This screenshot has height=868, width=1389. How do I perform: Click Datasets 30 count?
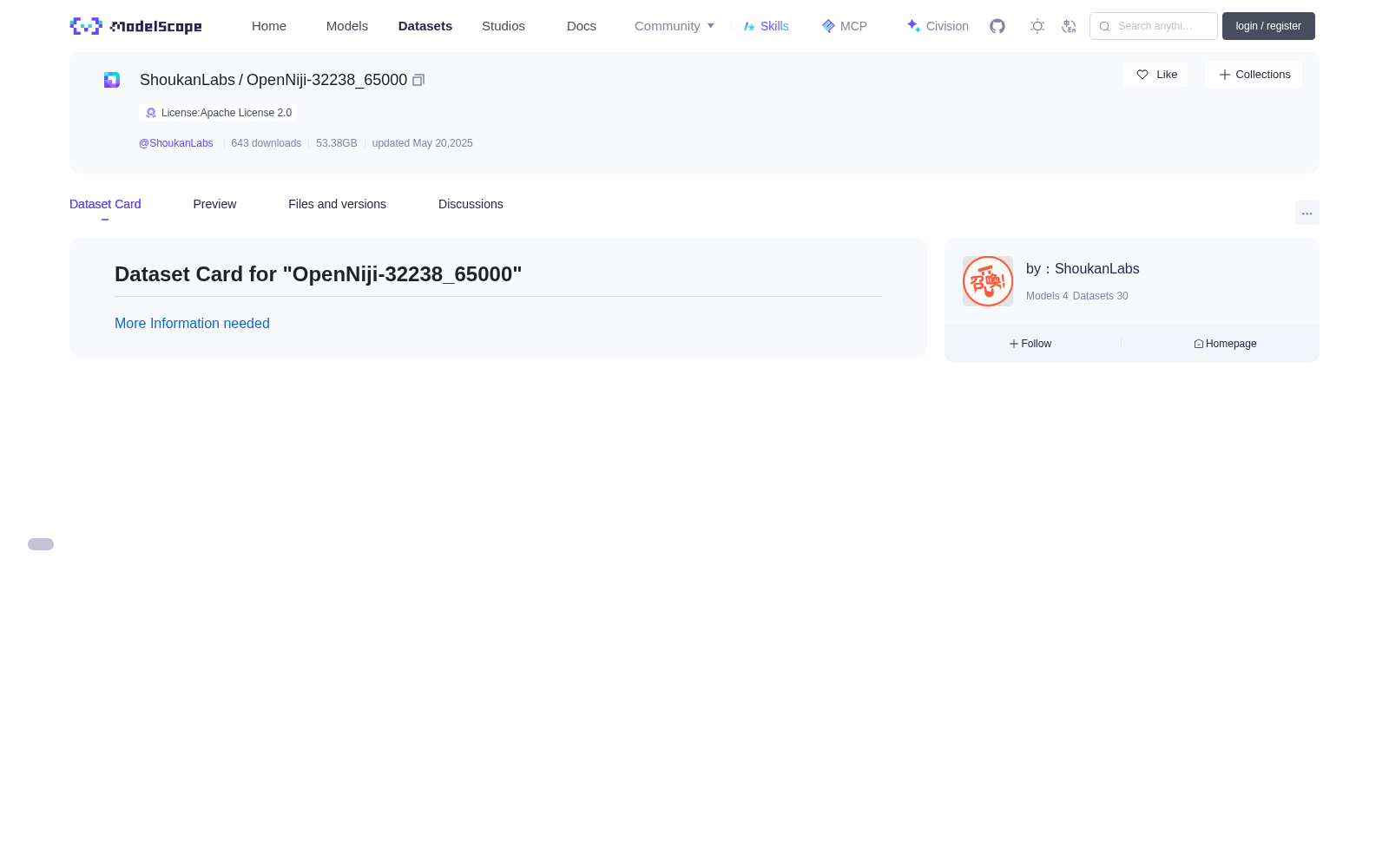pos(1101,296)
